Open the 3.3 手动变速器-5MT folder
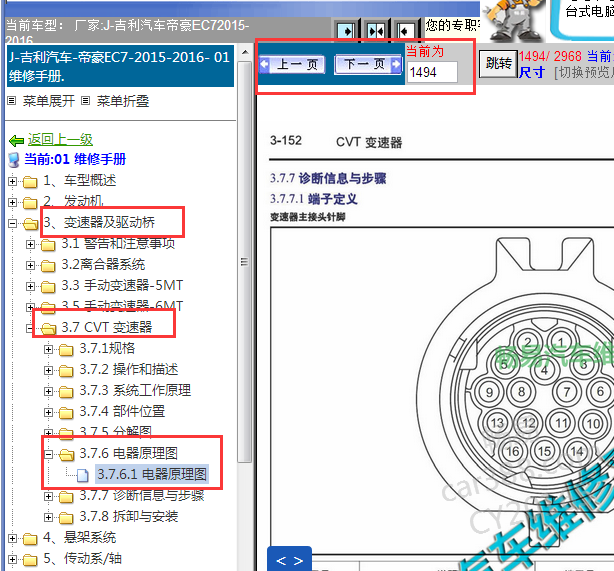The width and height of the screenshot is (614, 571). 122,286
